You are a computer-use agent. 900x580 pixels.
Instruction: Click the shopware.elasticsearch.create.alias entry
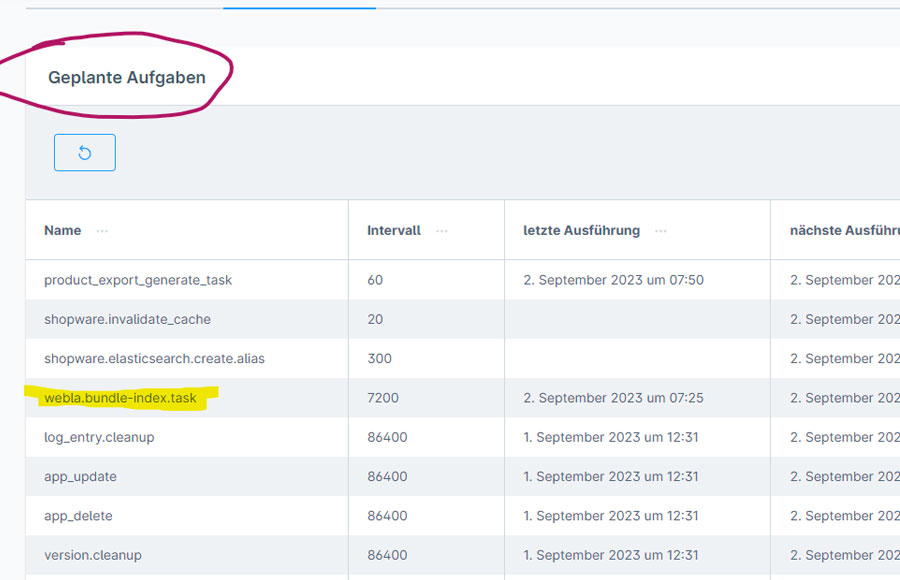[154, 359]
